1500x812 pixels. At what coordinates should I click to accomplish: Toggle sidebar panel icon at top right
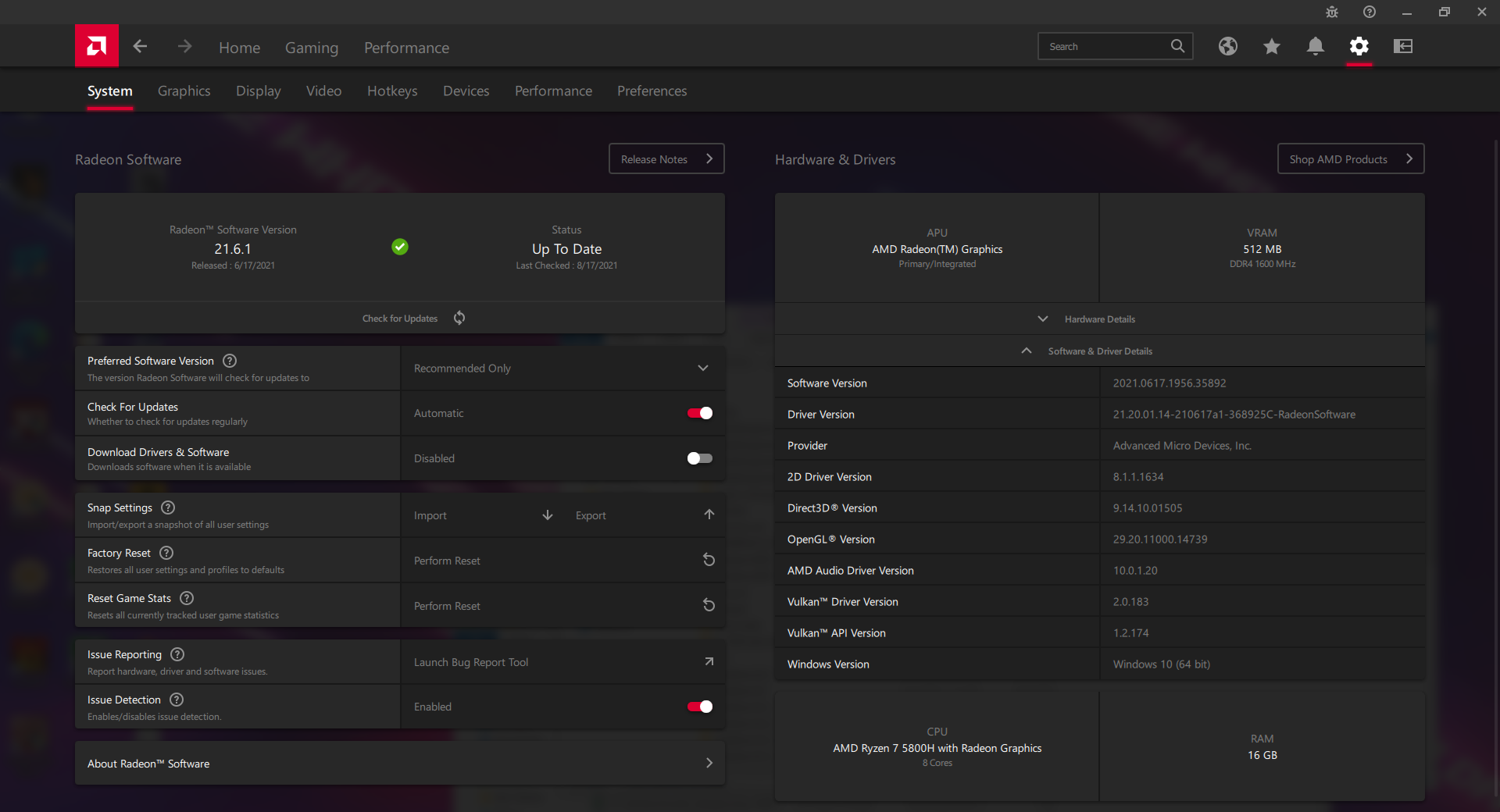coord(1402,47)
